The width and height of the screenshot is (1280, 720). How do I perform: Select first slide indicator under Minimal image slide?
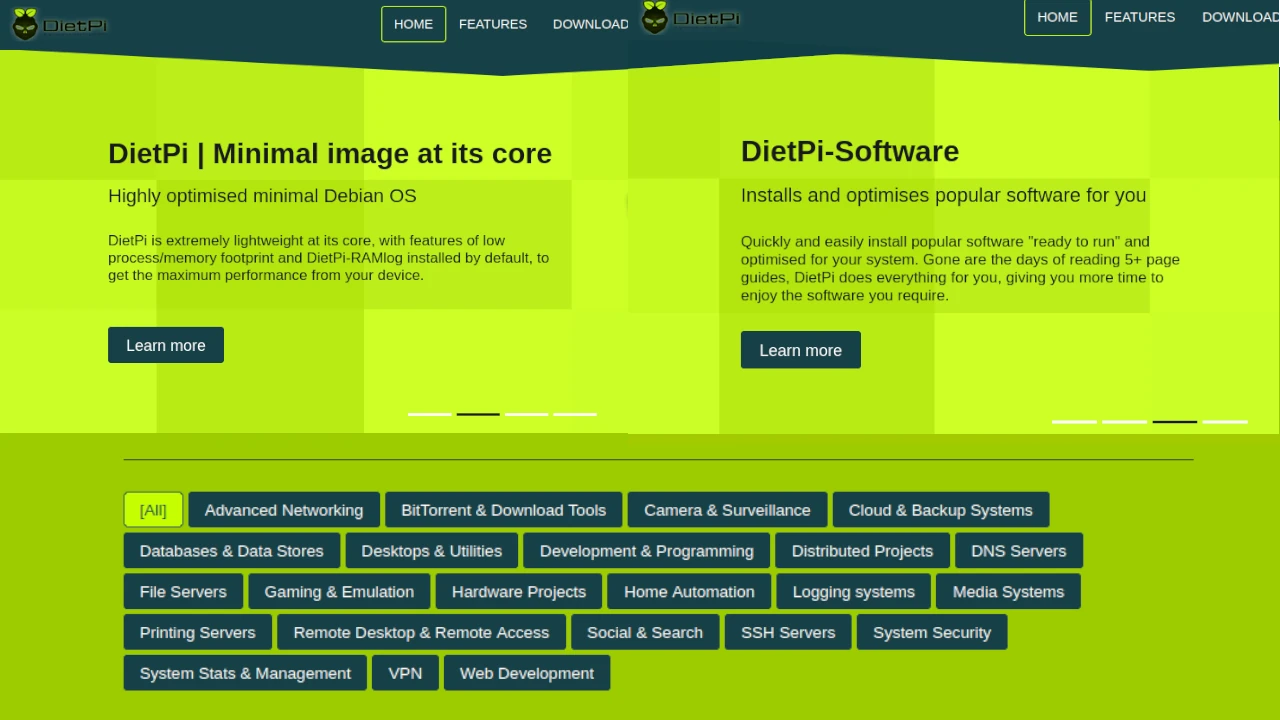[x=429, y=413]
